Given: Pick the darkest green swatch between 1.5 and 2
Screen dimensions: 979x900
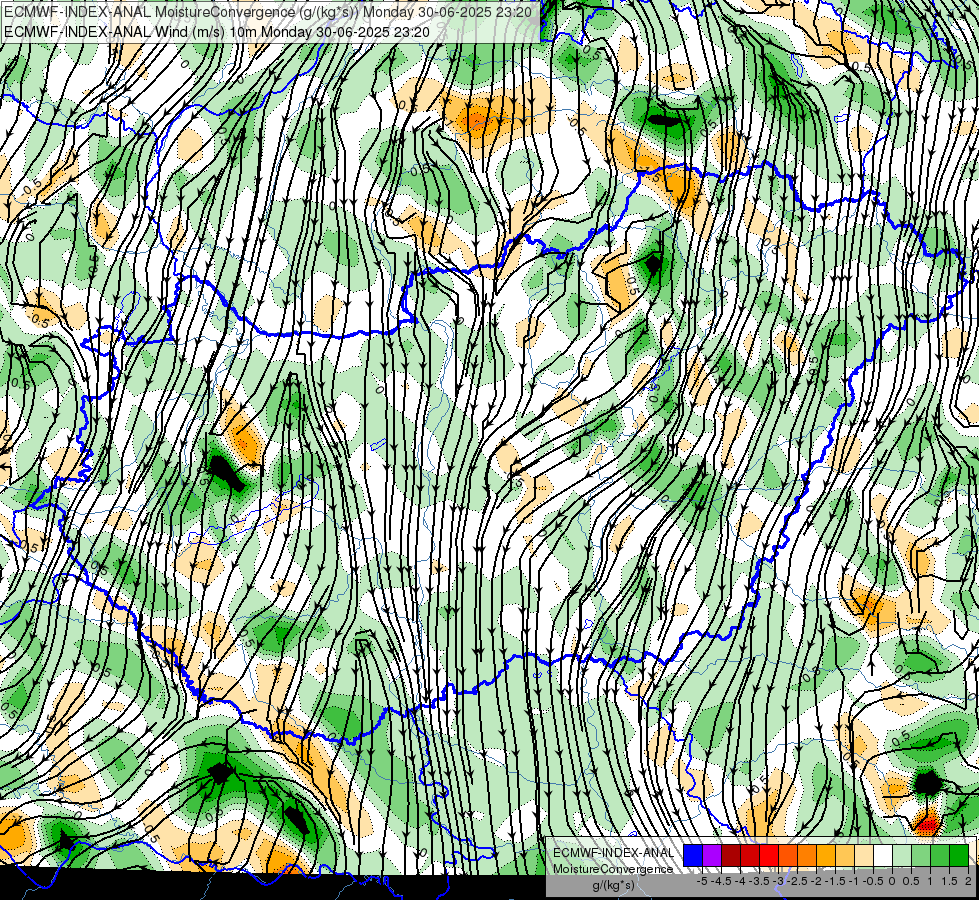Looking at the screenshot, I should tap(959, 856).
